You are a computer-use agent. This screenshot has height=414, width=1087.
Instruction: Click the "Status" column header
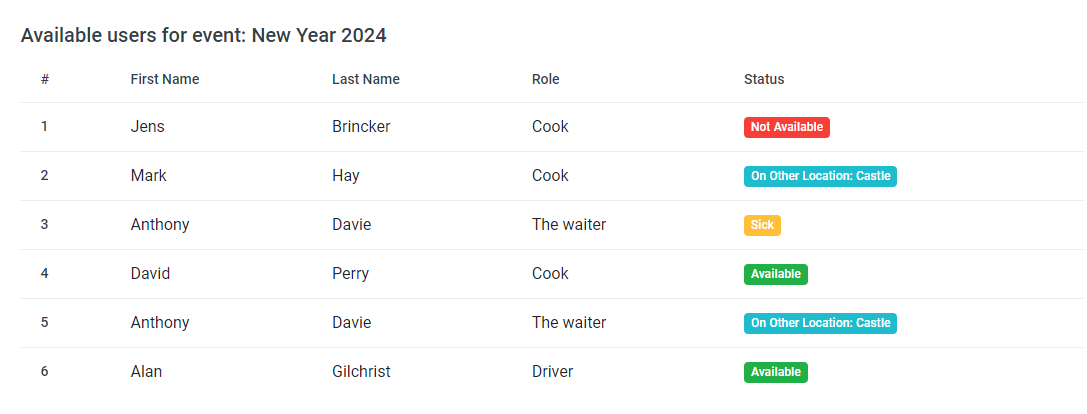coord(764,80)
